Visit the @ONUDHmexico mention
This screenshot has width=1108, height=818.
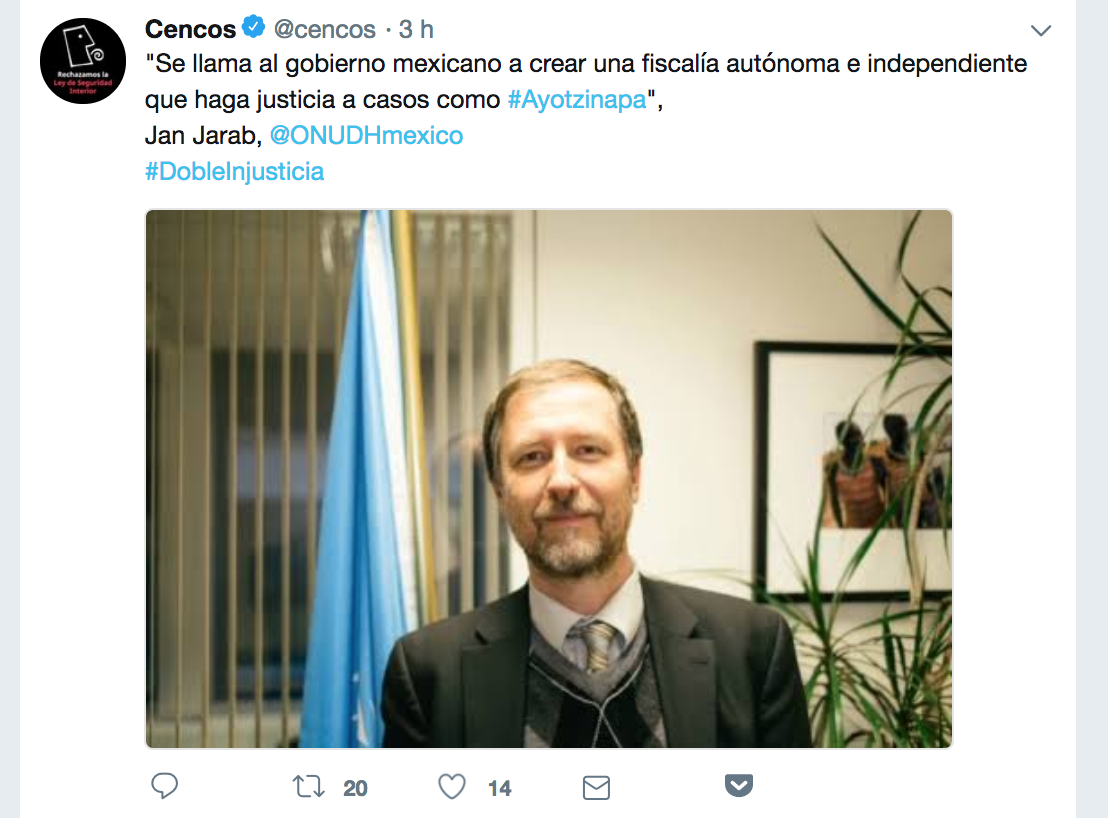[x=366, y=135]
